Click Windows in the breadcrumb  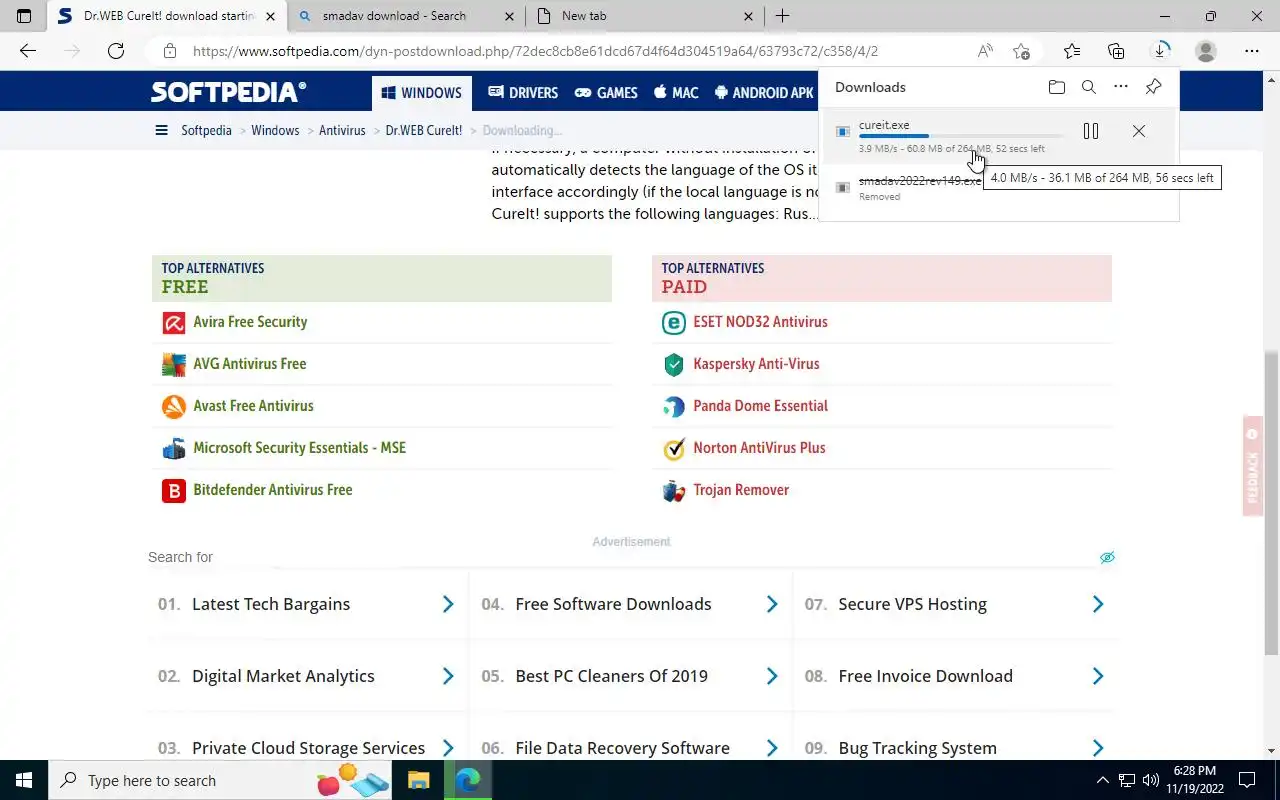tap(275, 130)
